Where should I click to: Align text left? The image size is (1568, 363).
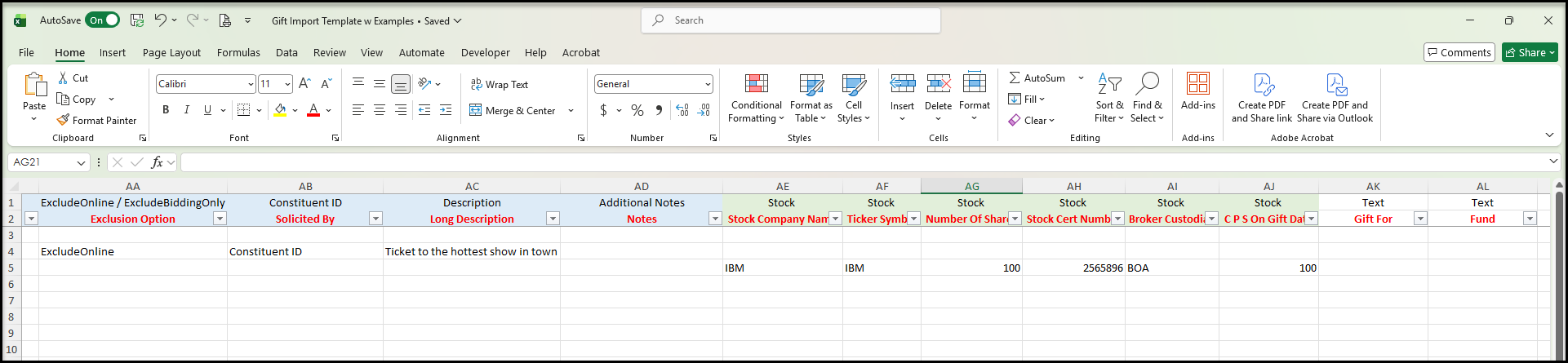(358, 110)
